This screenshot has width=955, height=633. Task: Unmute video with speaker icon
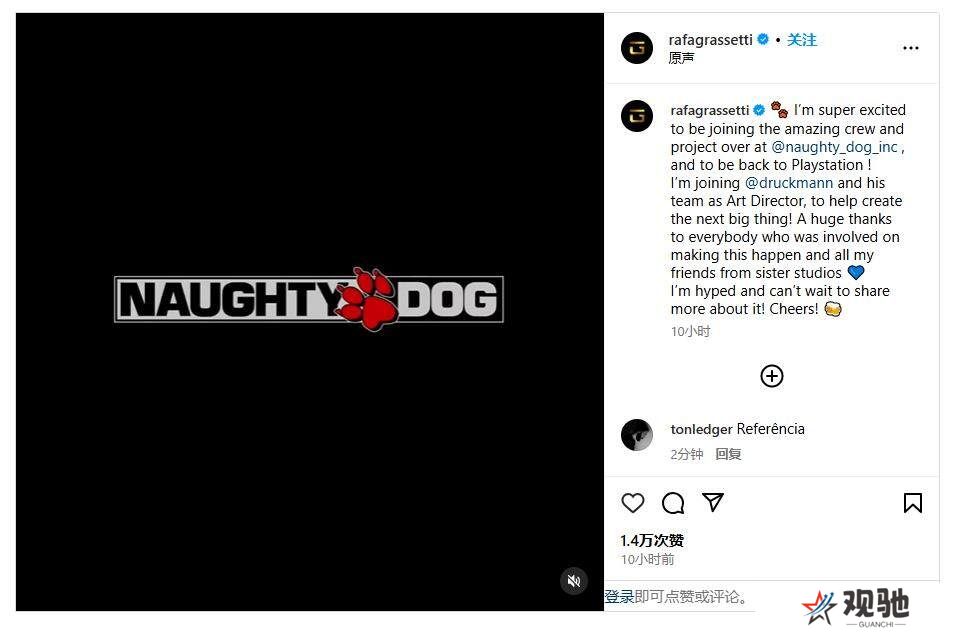tap(574, 581)
